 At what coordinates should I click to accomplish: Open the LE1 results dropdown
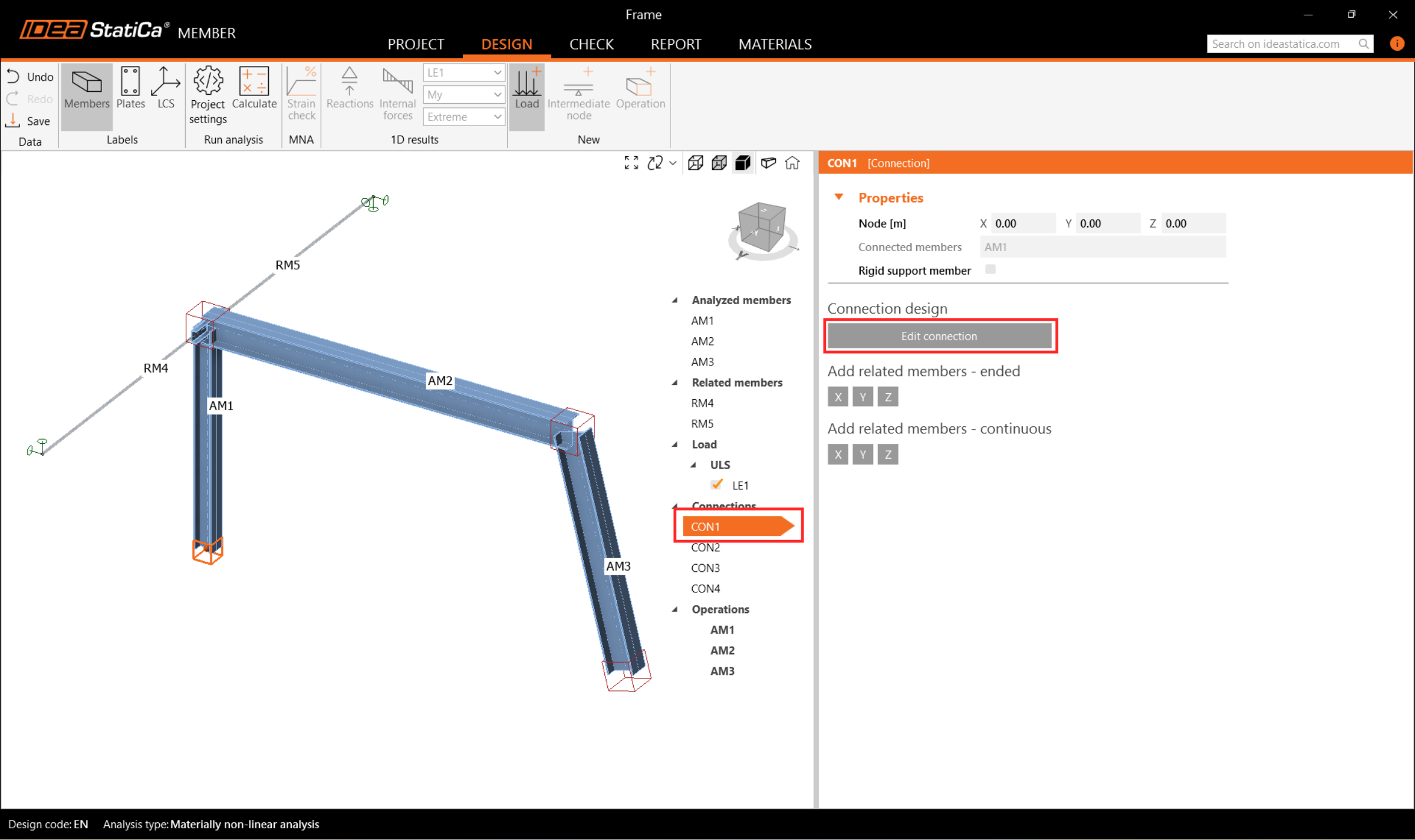(463, 73)
